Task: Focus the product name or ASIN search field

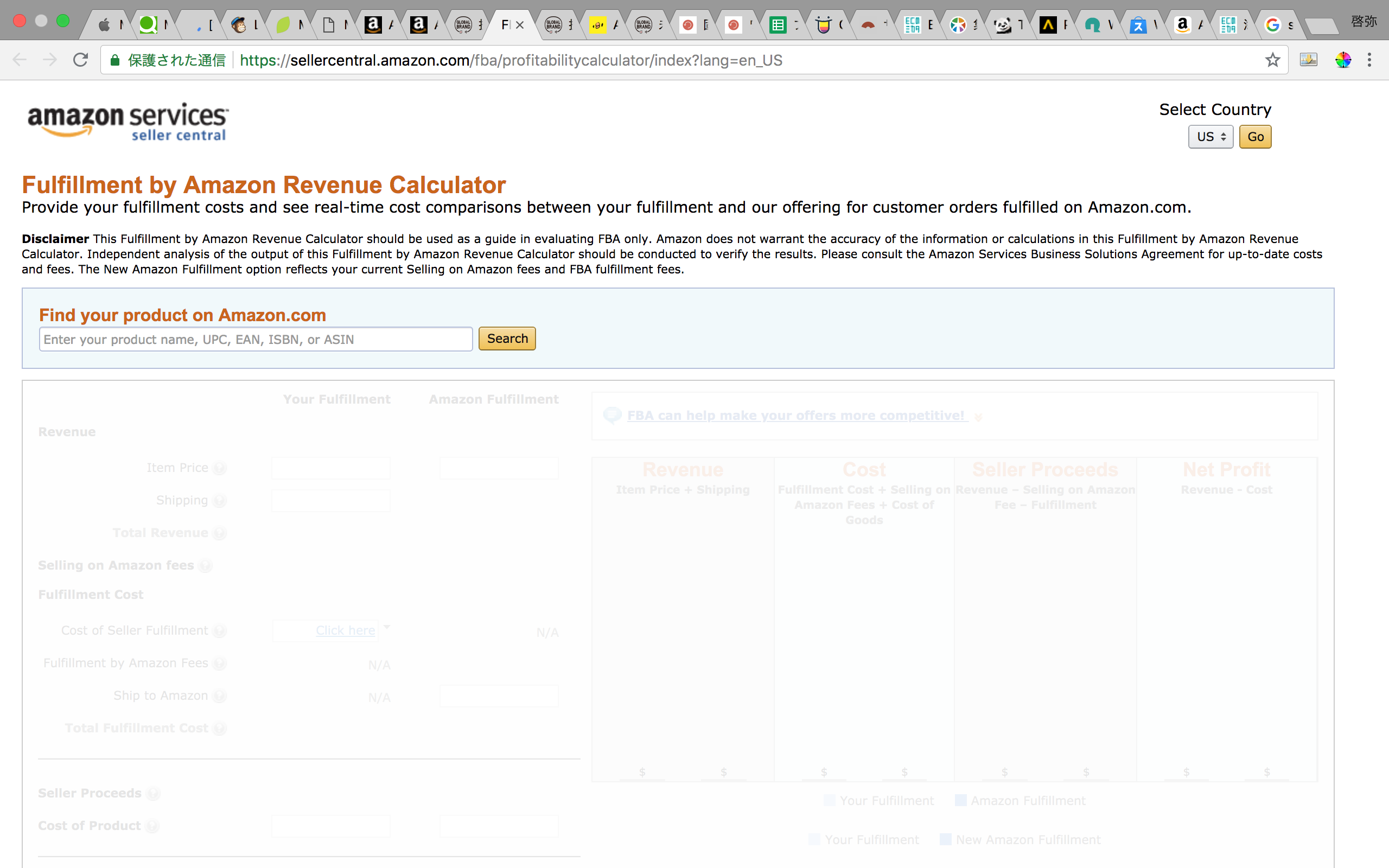Action: [x=256, y=339]
